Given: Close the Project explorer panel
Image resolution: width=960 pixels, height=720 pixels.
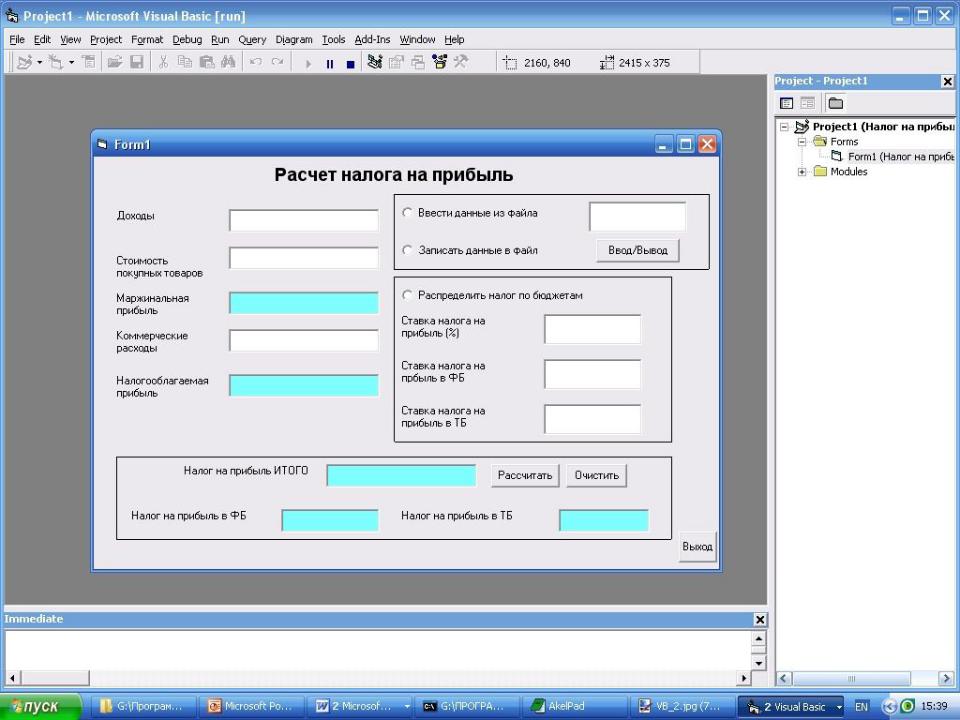Looking at the screenshot, I should [x=947, y=81].
